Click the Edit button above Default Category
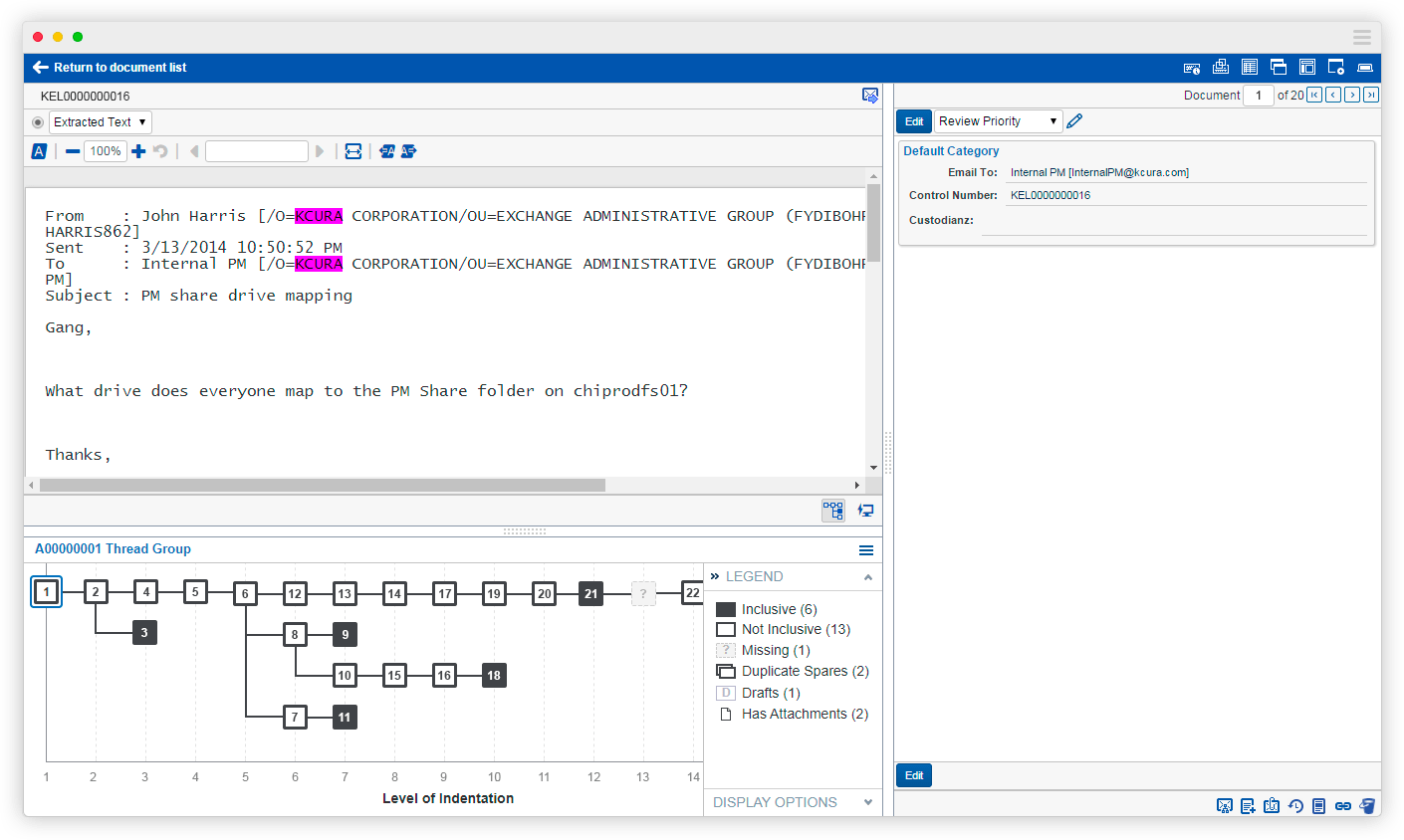The image size is (1404, 840). tap(913, 120)
